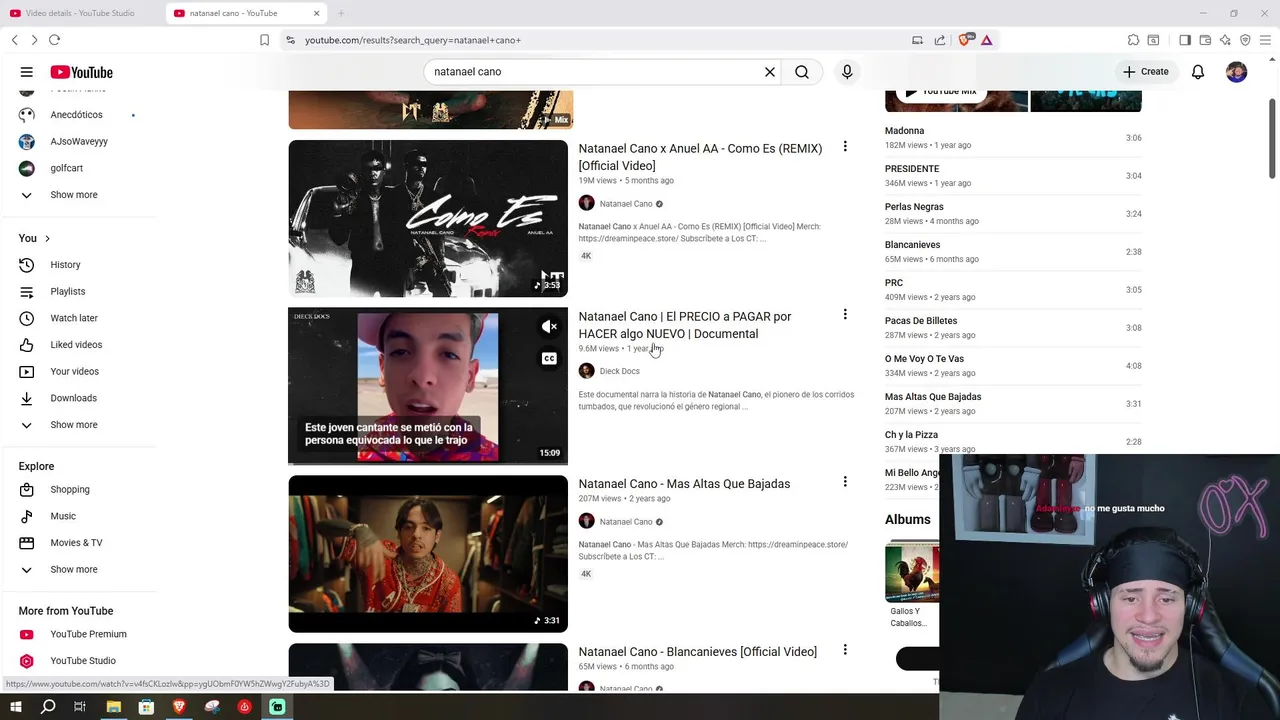This screenshot has width=1280, height=720.
Task: Open Windows Start button
Action: coord(15,707)
